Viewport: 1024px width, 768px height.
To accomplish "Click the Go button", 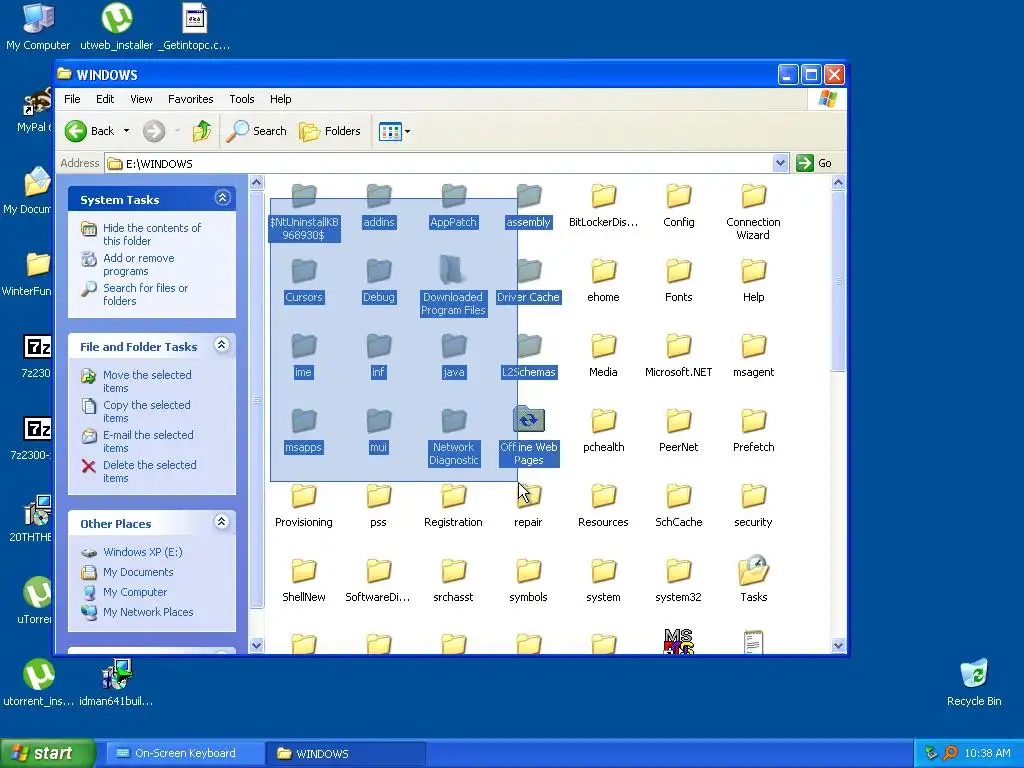I will [814, 163].
